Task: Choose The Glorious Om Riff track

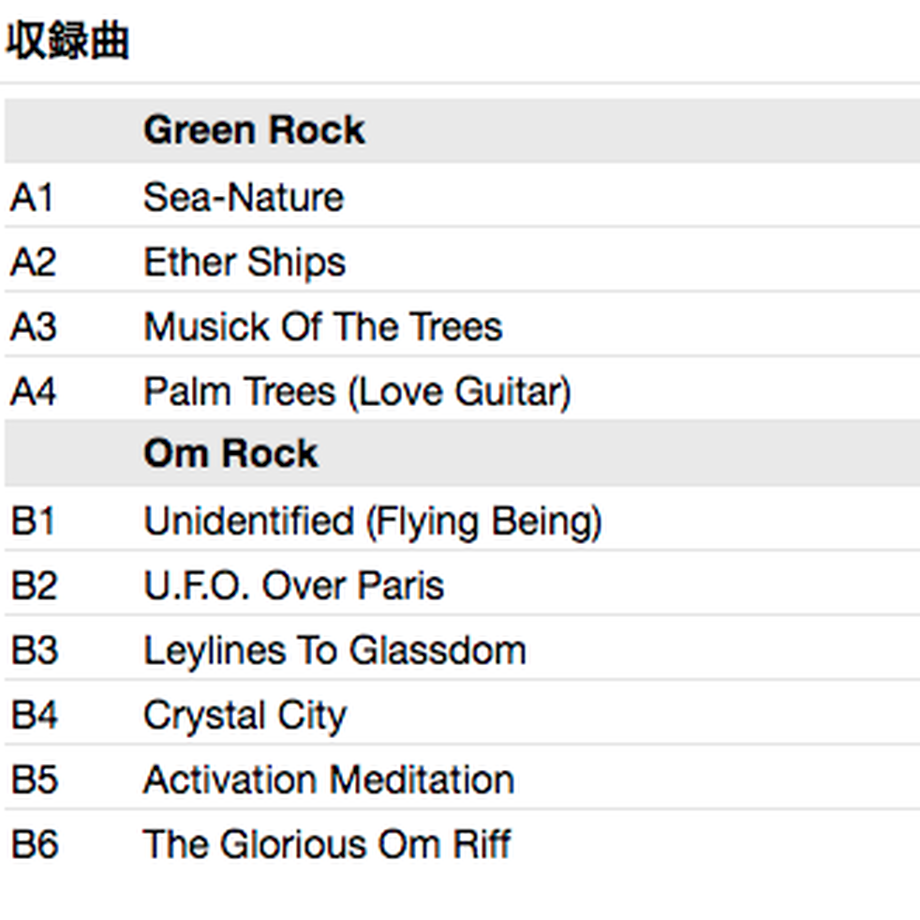Action: point(327,844)
